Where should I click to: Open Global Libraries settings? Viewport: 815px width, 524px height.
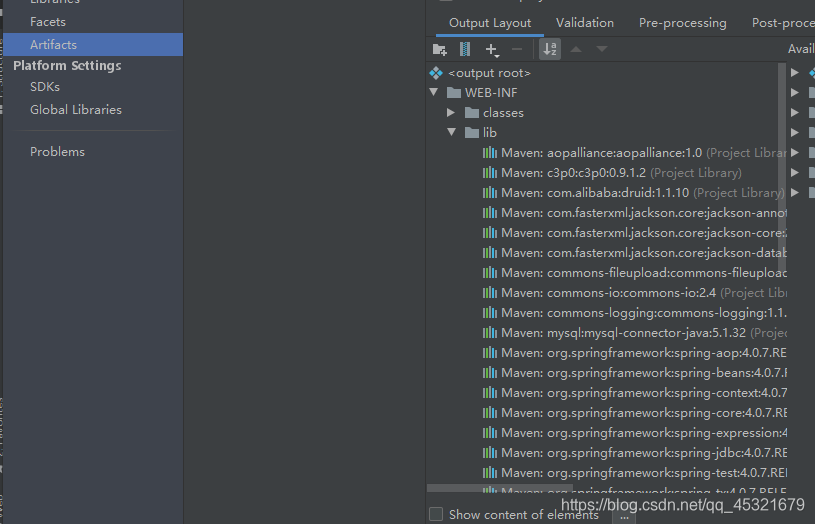coord(76,110)
